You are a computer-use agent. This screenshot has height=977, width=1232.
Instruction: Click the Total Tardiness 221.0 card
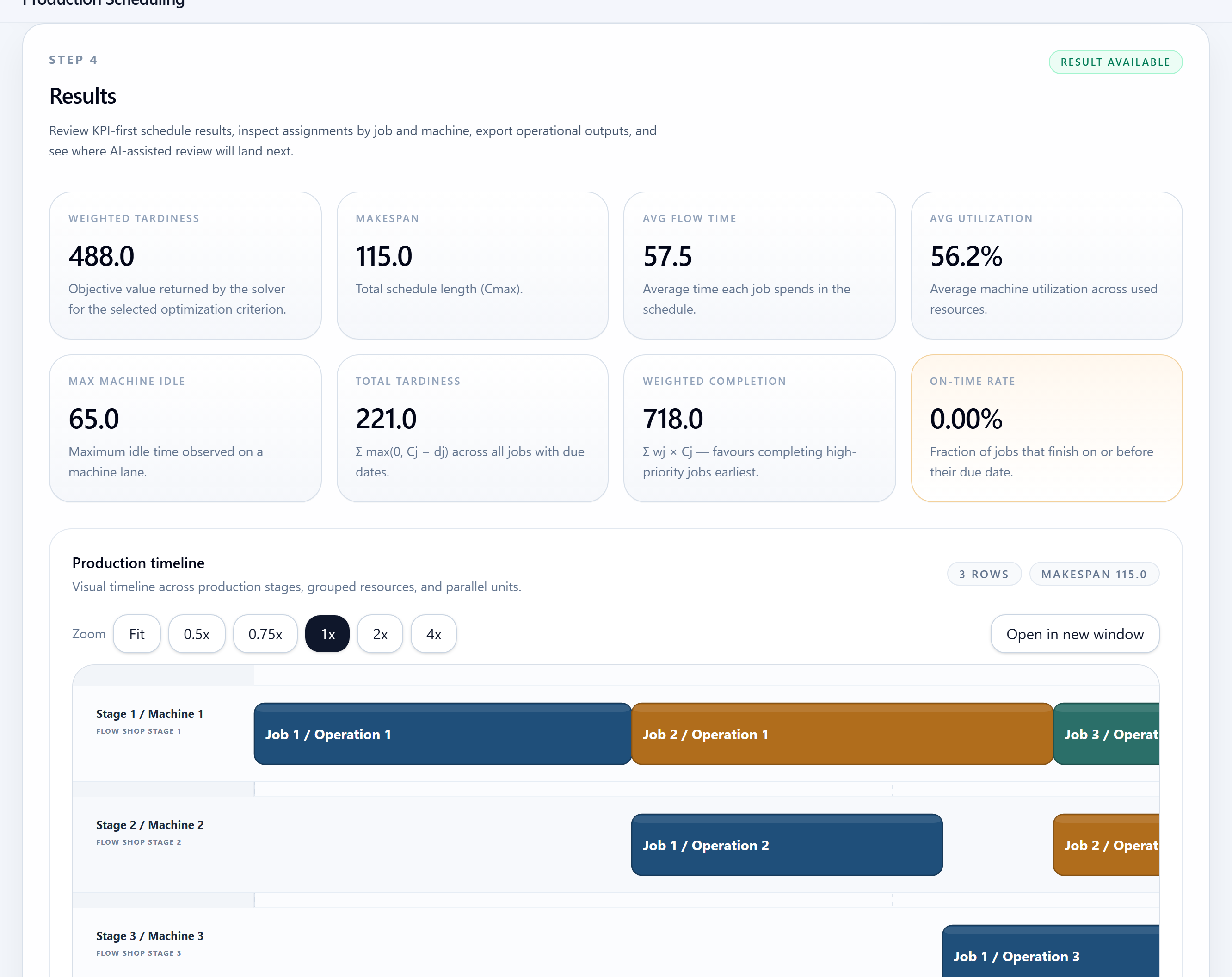point(473,429)
